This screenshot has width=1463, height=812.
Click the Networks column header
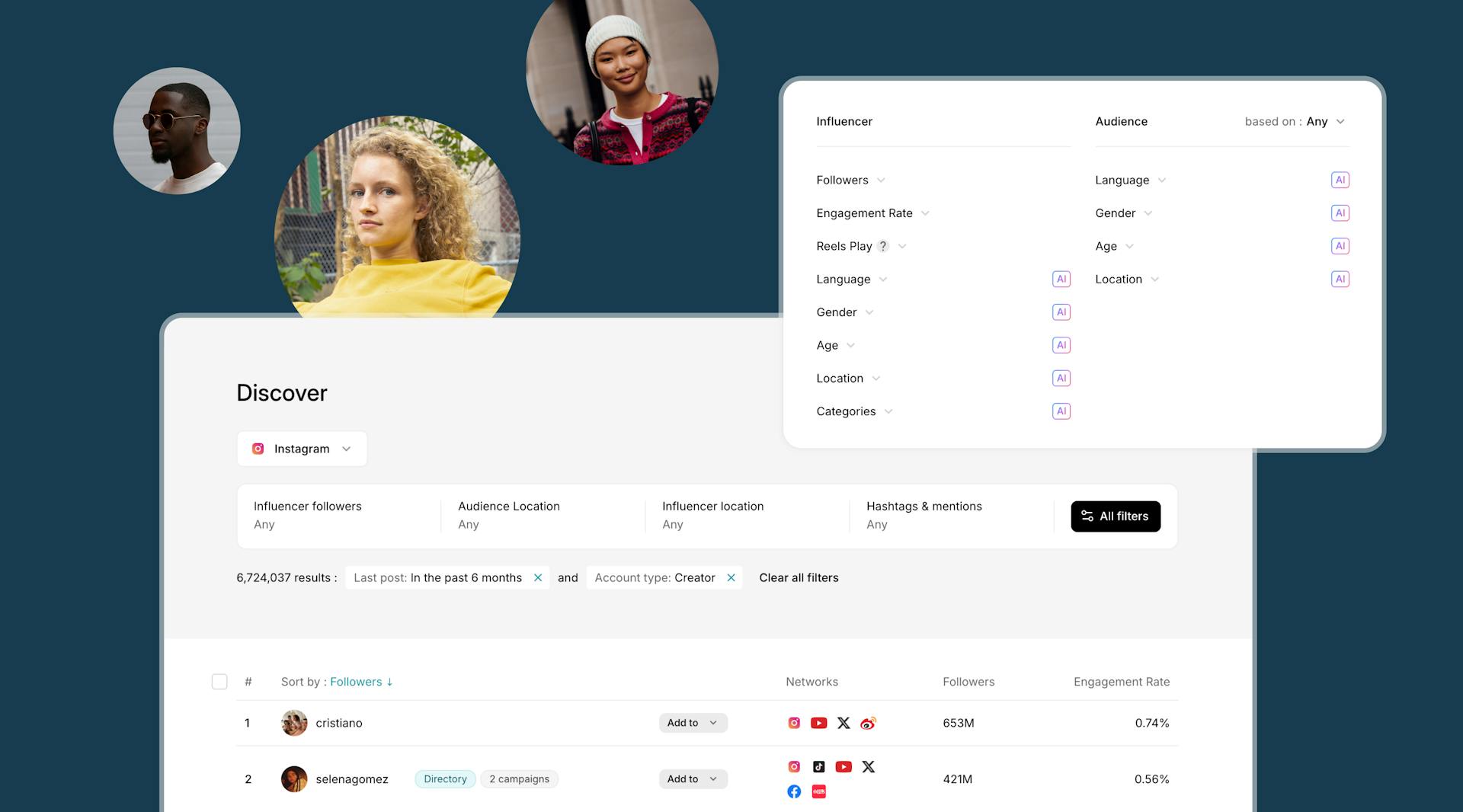pyautogui.click(x=812, y=682)
